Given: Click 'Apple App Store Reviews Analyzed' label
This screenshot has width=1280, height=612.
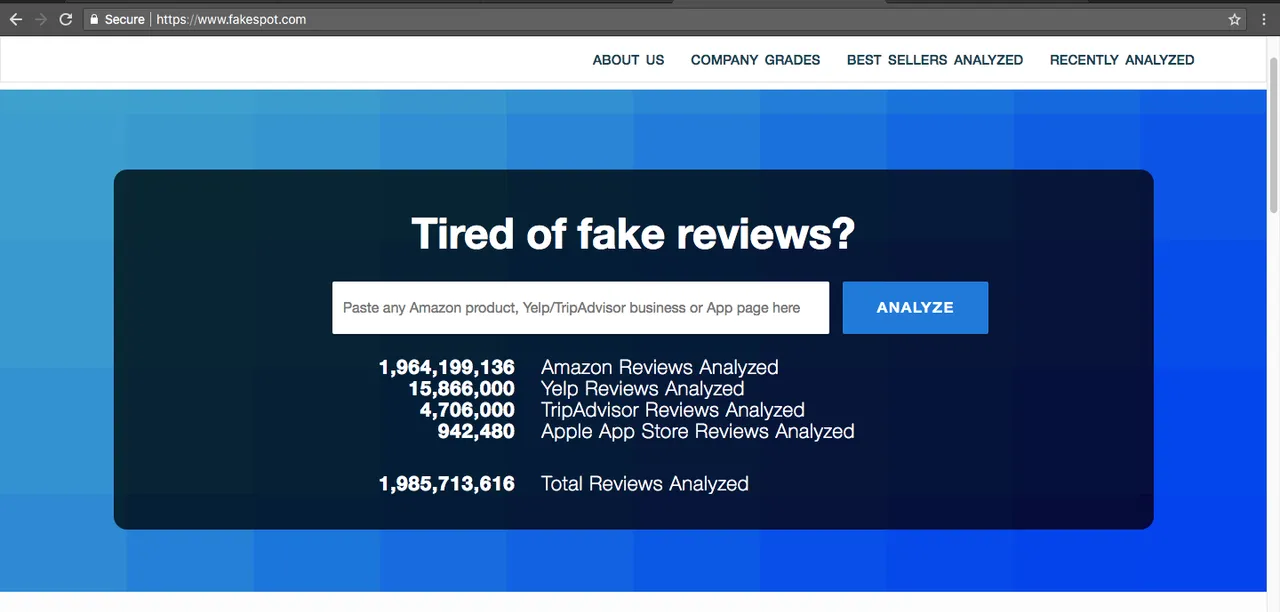Looking at the screenshot, I should click(698, 432).
